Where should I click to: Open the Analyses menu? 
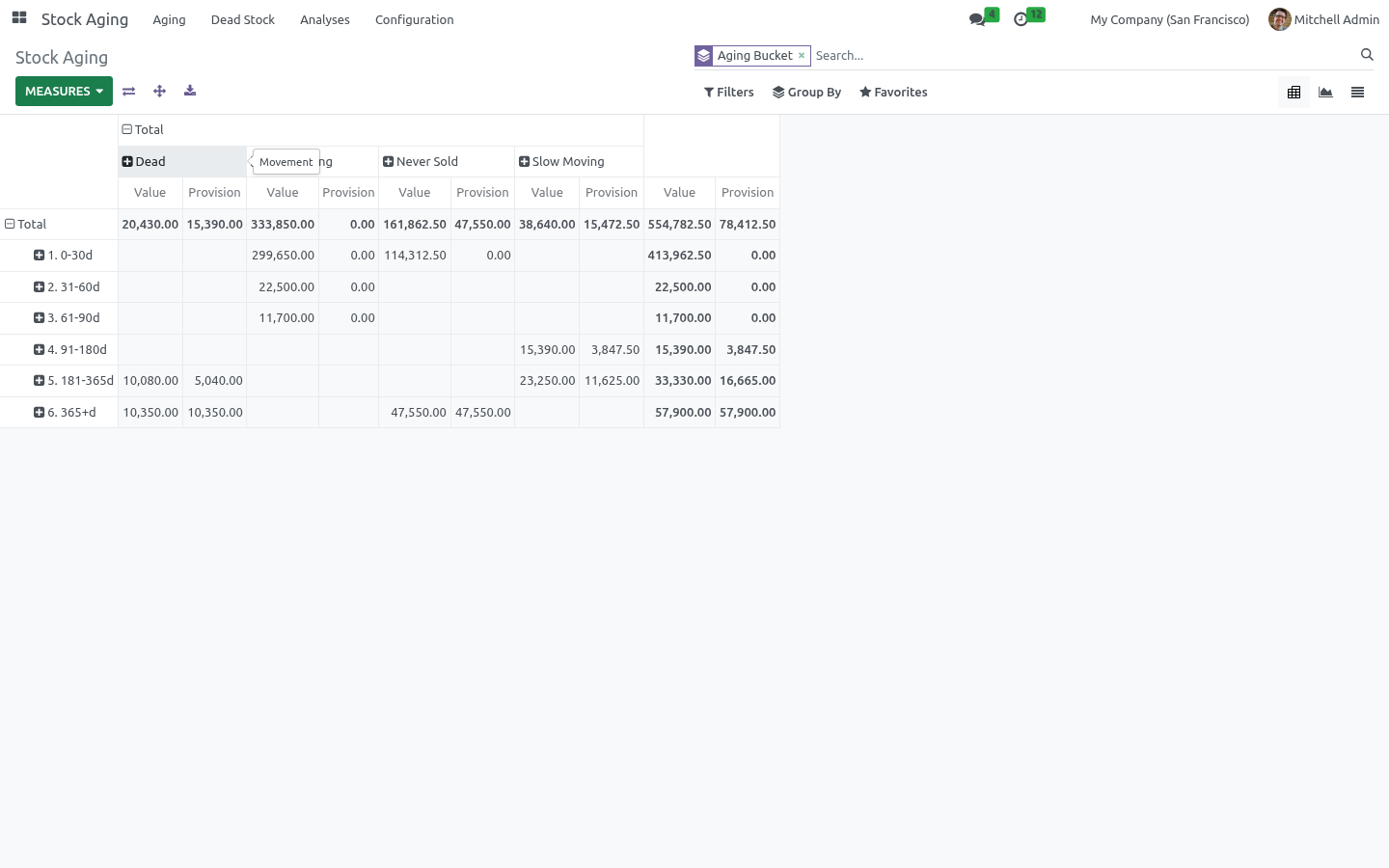325,19
